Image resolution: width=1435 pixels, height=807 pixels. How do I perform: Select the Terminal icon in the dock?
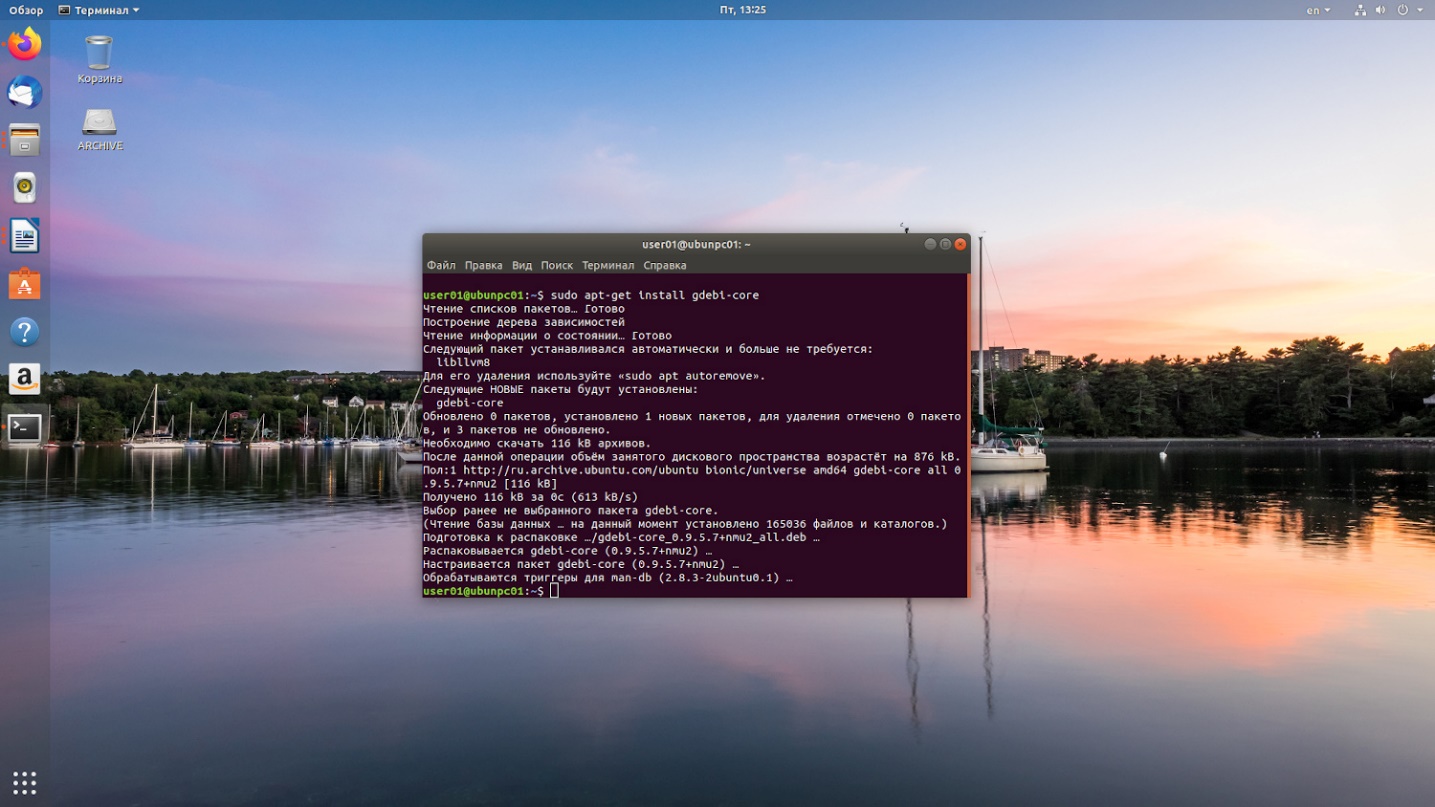tap(25, 428)
